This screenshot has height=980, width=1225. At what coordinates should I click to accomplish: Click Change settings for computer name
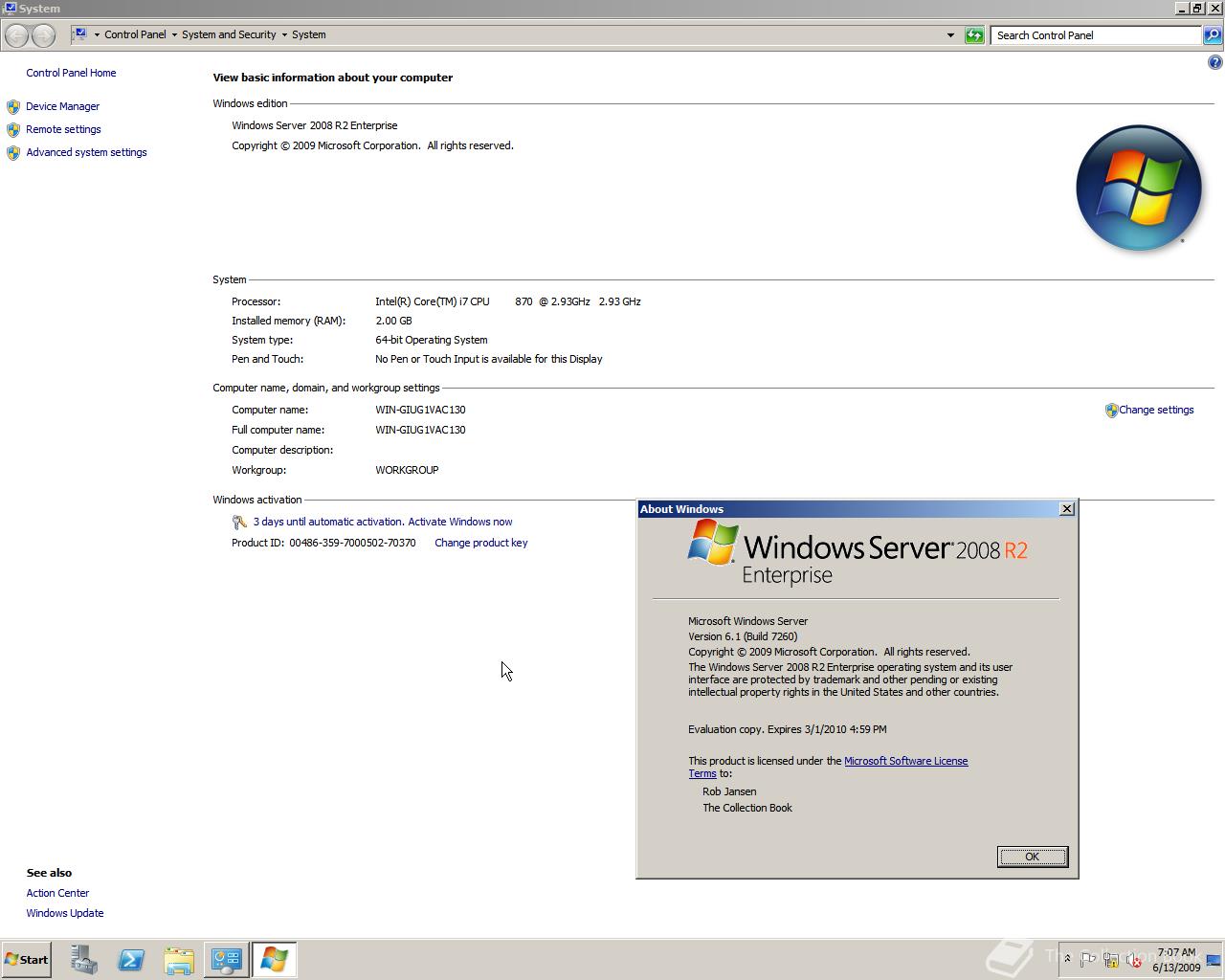(1156, 410)
